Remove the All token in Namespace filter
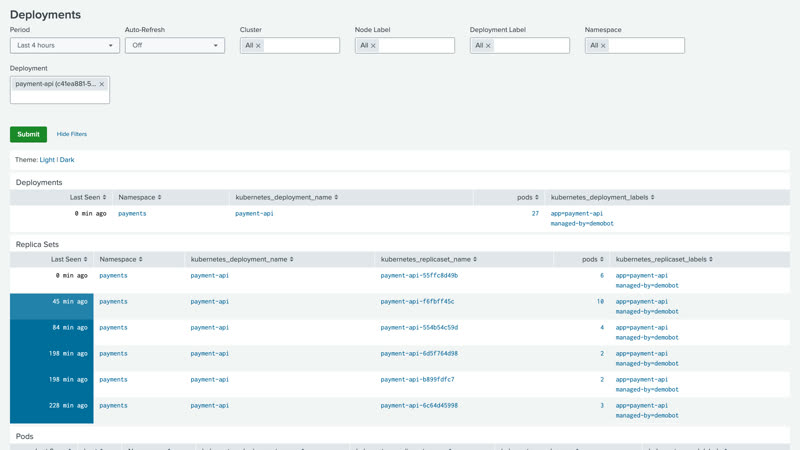Image resolution: width=800 pixels, height=450 pixels. point(603,46)
